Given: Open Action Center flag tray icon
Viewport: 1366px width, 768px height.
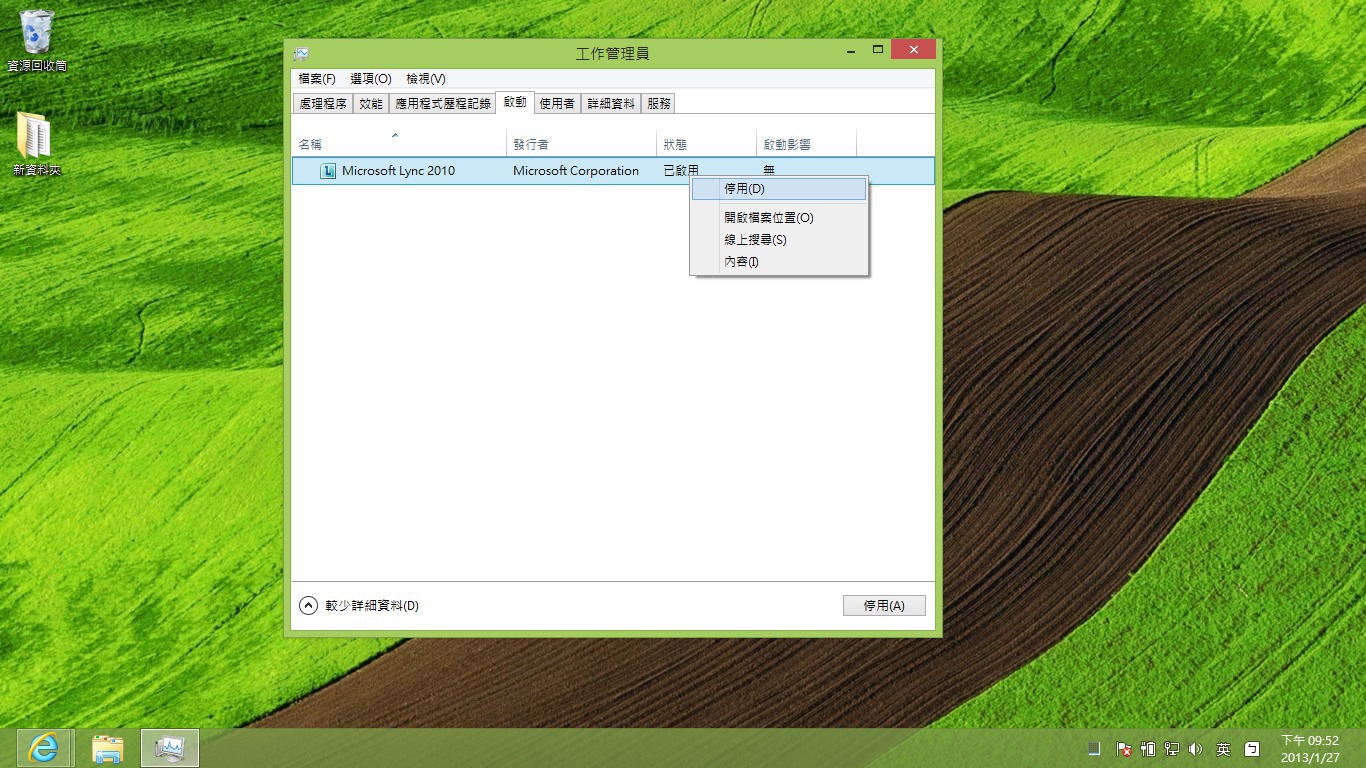Looking at the screenshot, I should pyautogui.click(x=1123, y=748).
